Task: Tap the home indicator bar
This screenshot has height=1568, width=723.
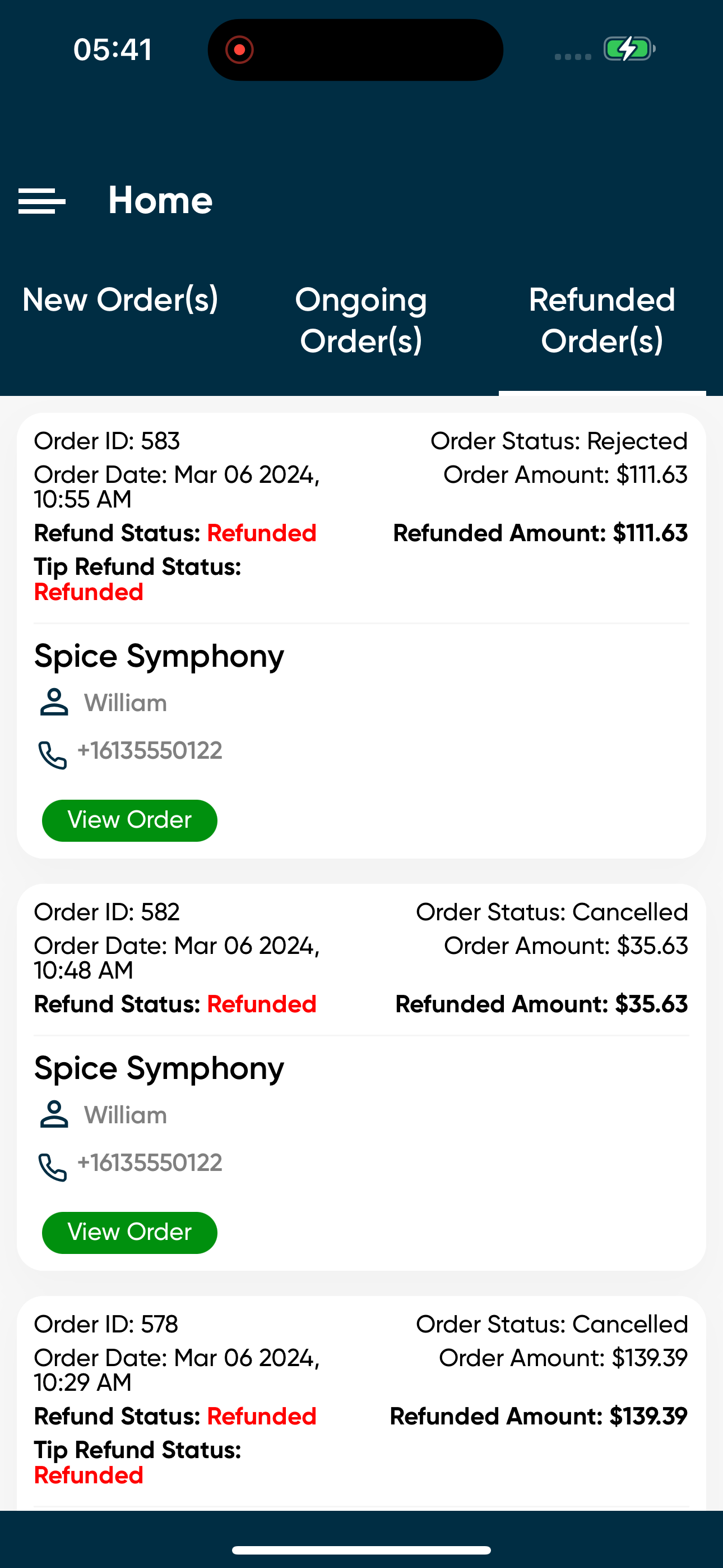Action: tap(361, 1549)
